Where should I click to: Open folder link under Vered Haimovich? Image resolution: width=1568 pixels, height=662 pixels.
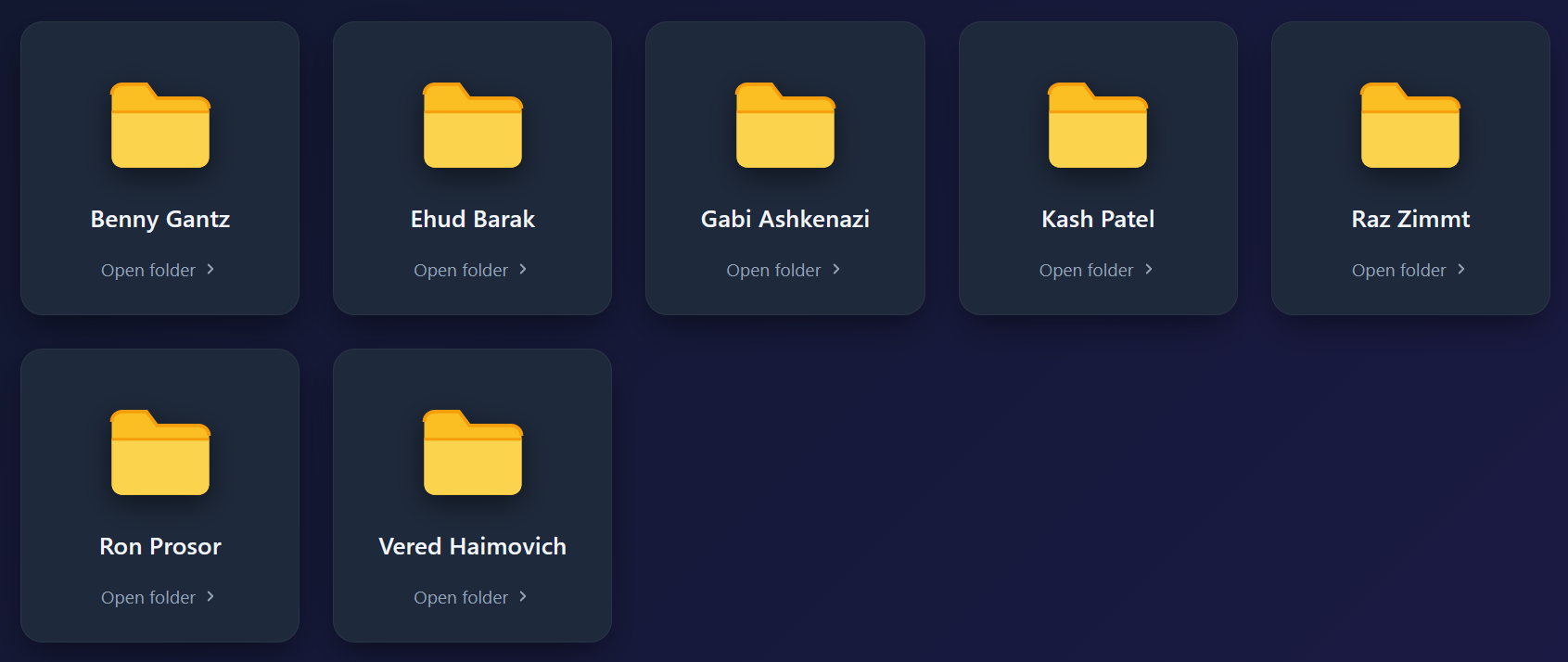471,597
